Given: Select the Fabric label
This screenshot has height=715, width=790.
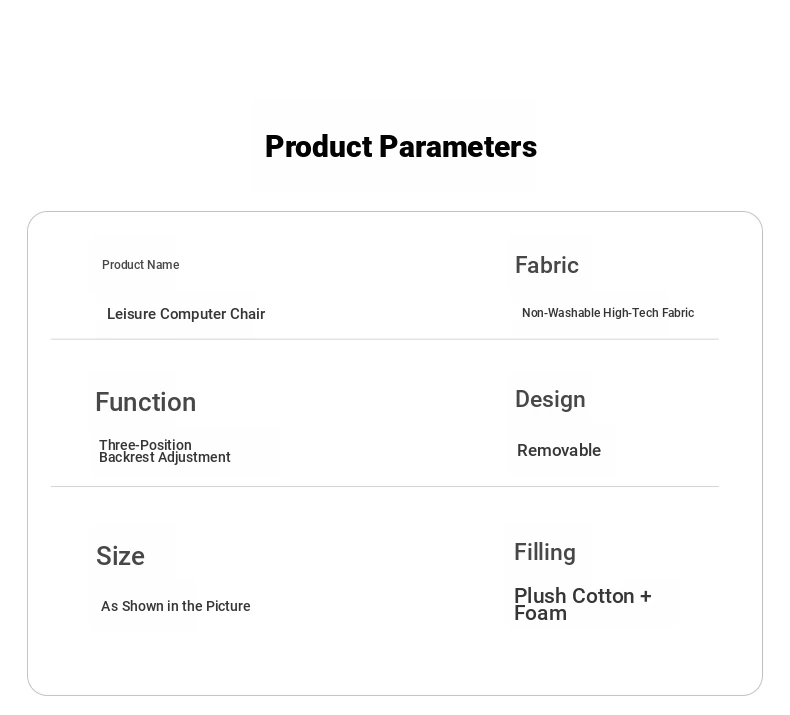Looking at the screenshot, I should (547, 265).
